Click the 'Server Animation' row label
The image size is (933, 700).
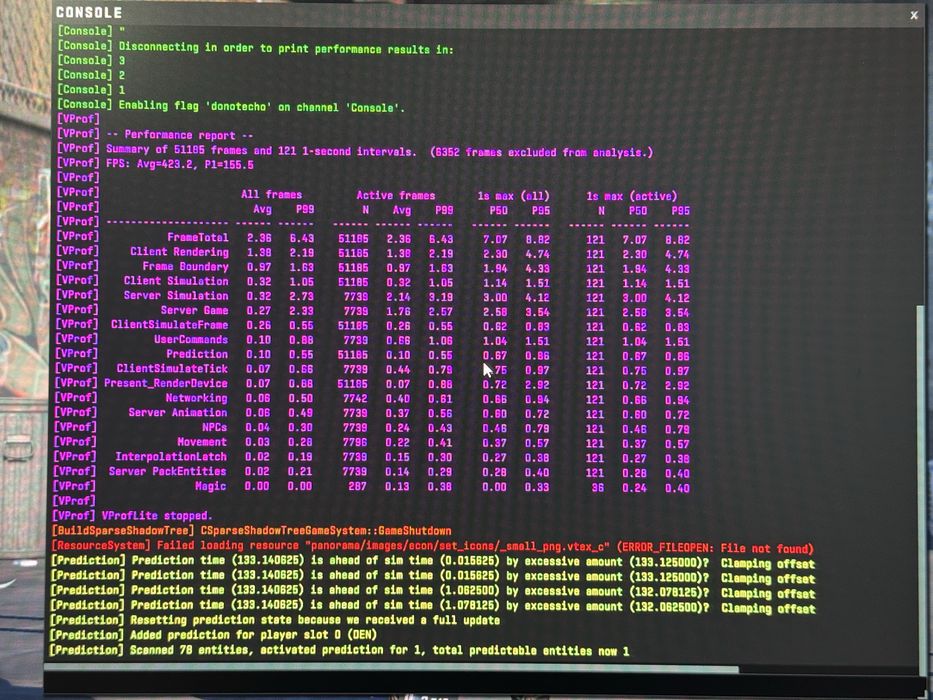click(178, 412)
